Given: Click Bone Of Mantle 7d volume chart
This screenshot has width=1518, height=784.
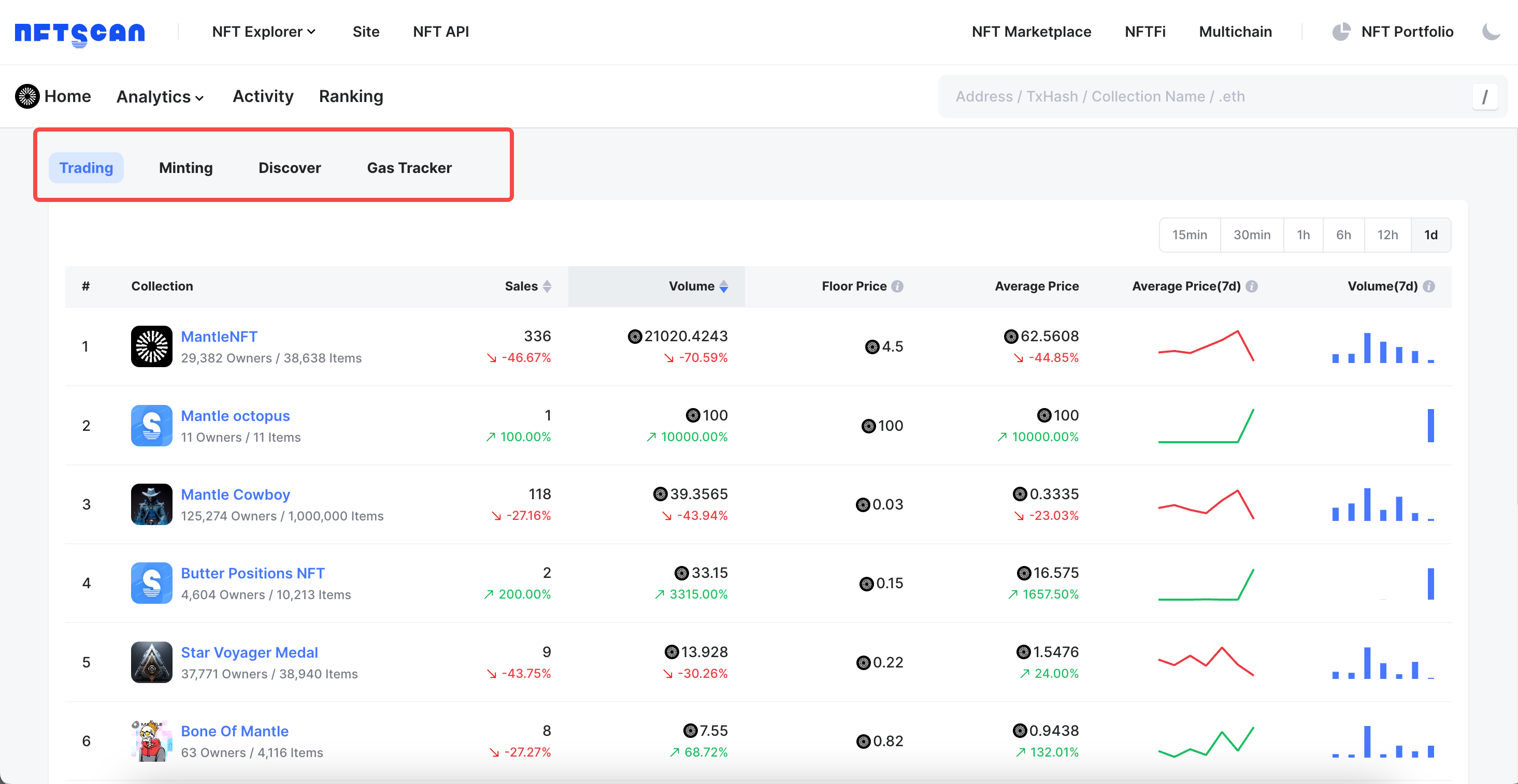Looking at the screenshot, I should 1382,742.
